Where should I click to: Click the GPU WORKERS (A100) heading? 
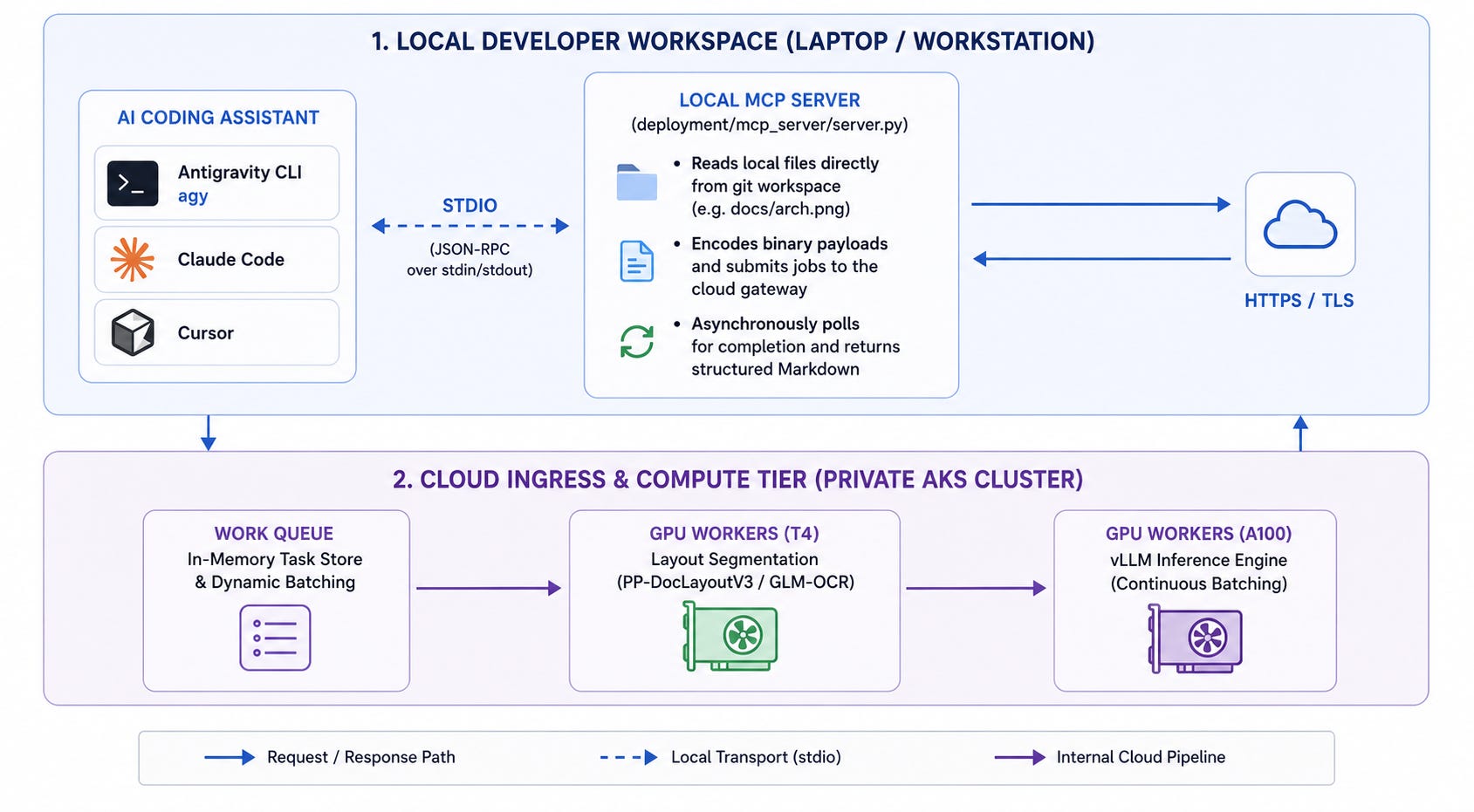click(1198, 534)
